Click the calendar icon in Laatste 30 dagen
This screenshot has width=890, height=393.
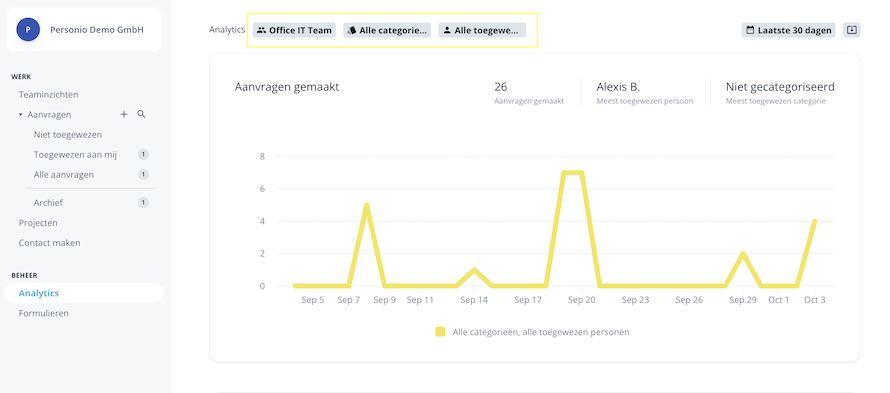[x=750, y=30]
